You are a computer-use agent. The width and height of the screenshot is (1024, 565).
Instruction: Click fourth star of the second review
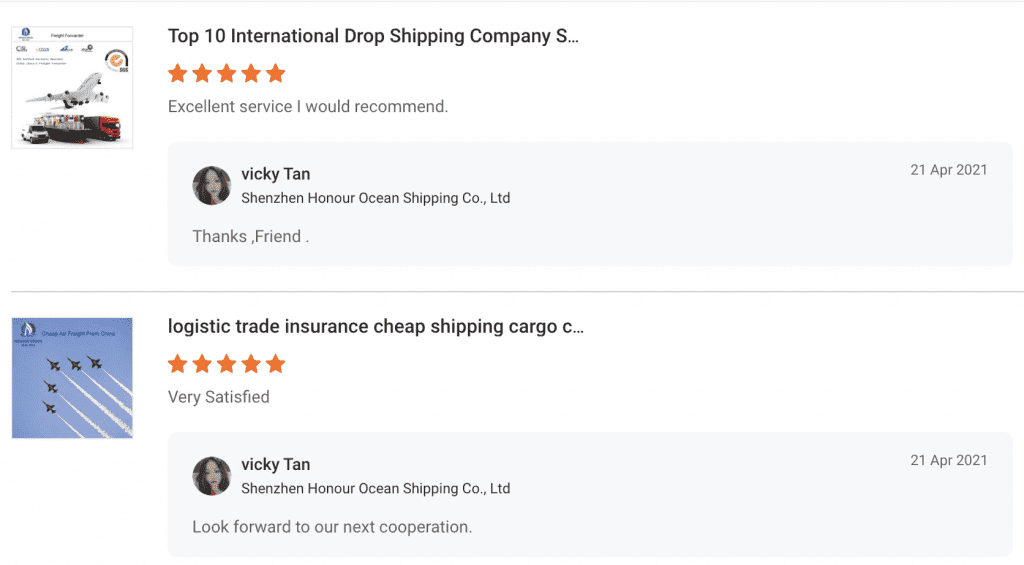click(x=252, y=364)
